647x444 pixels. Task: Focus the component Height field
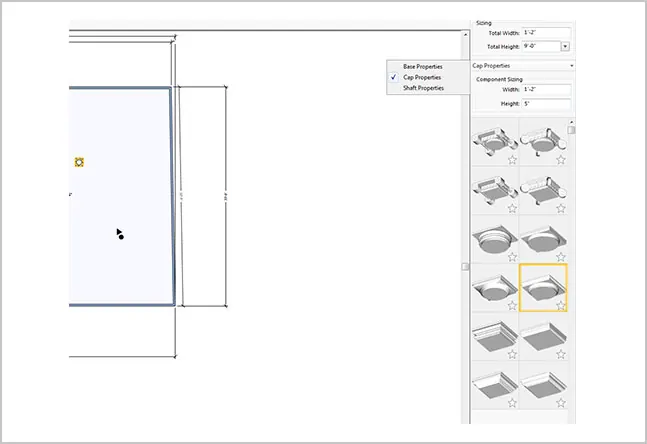click(x=547, y=104)
